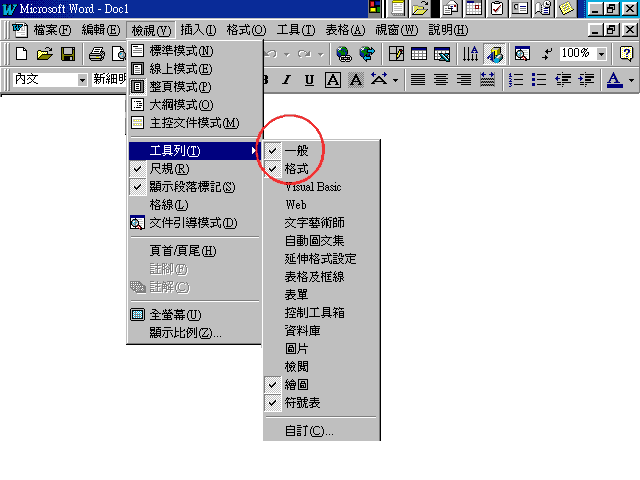The image size is (640, 480).
Task: Decrease indent of the paragraph
Action: pyautogui.click(x=563, y=80)
